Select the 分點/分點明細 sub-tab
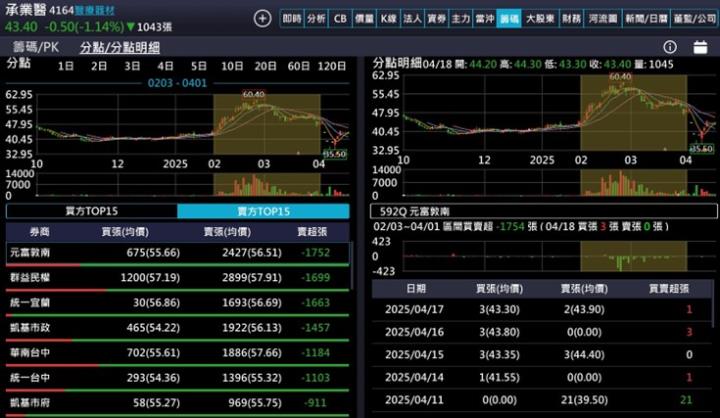Viewport: 720px width, 418px height. pos(120,47)
